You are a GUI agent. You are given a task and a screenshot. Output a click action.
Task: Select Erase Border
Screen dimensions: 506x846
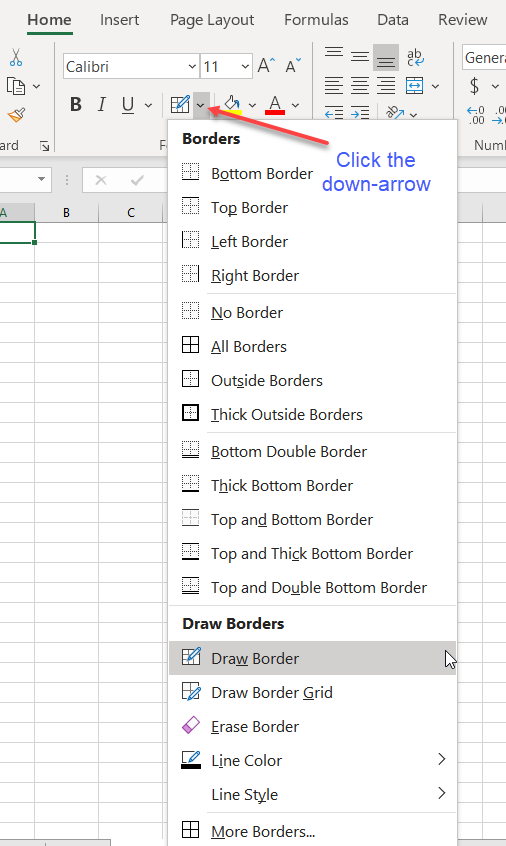pyautogui.click(x=313, y=727)
